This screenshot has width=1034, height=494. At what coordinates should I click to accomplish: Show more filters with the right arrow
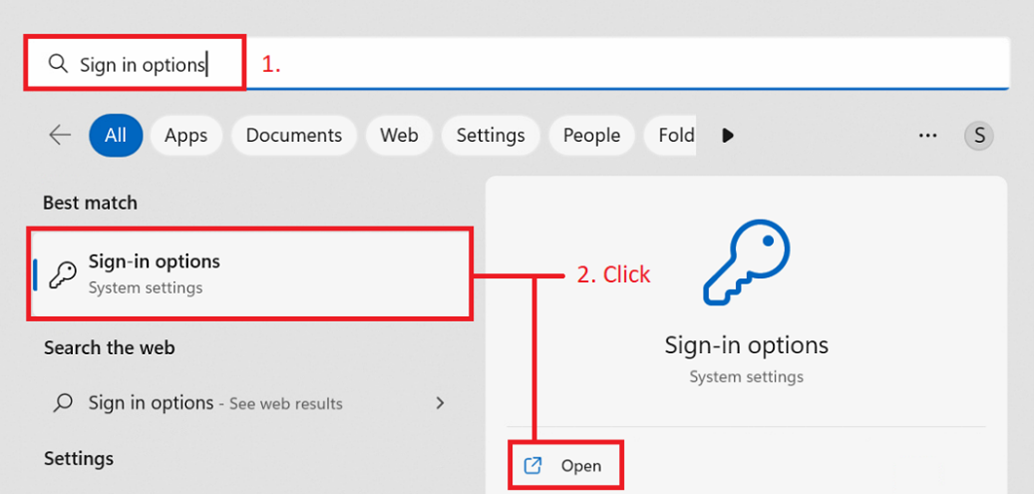728,135
